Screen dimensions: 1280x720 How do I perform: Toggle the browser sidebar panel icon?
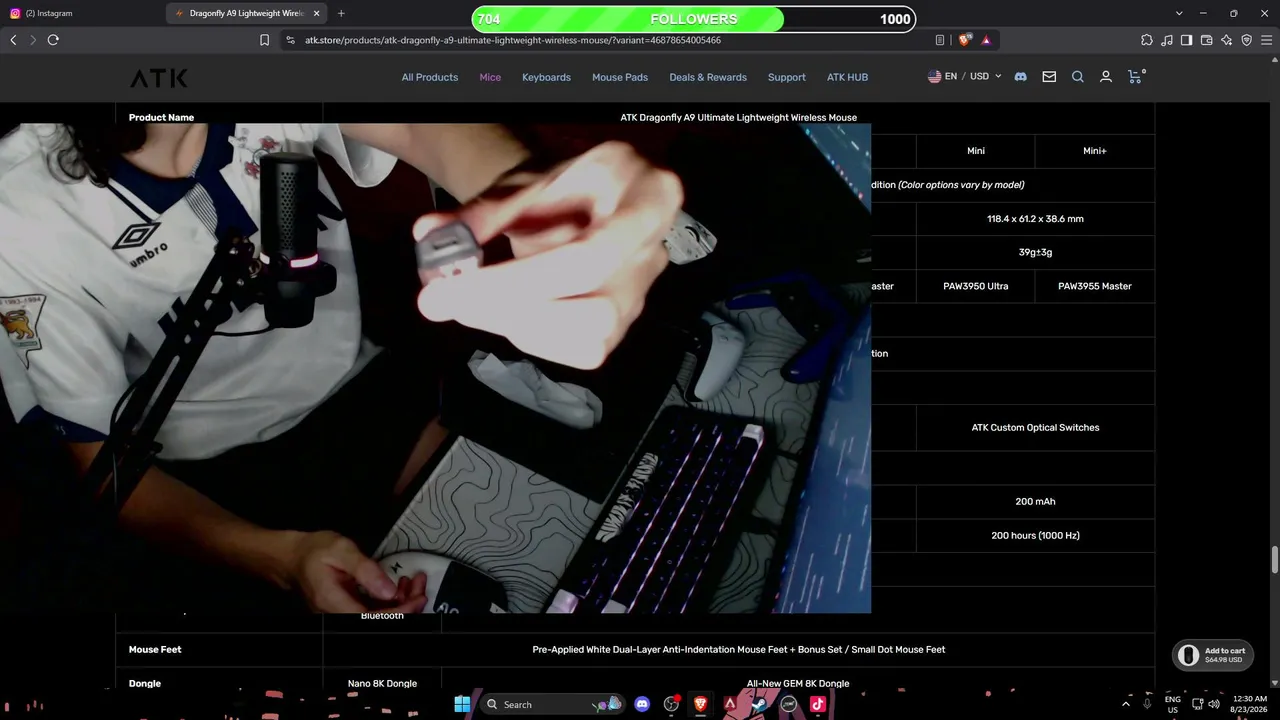1186,40
